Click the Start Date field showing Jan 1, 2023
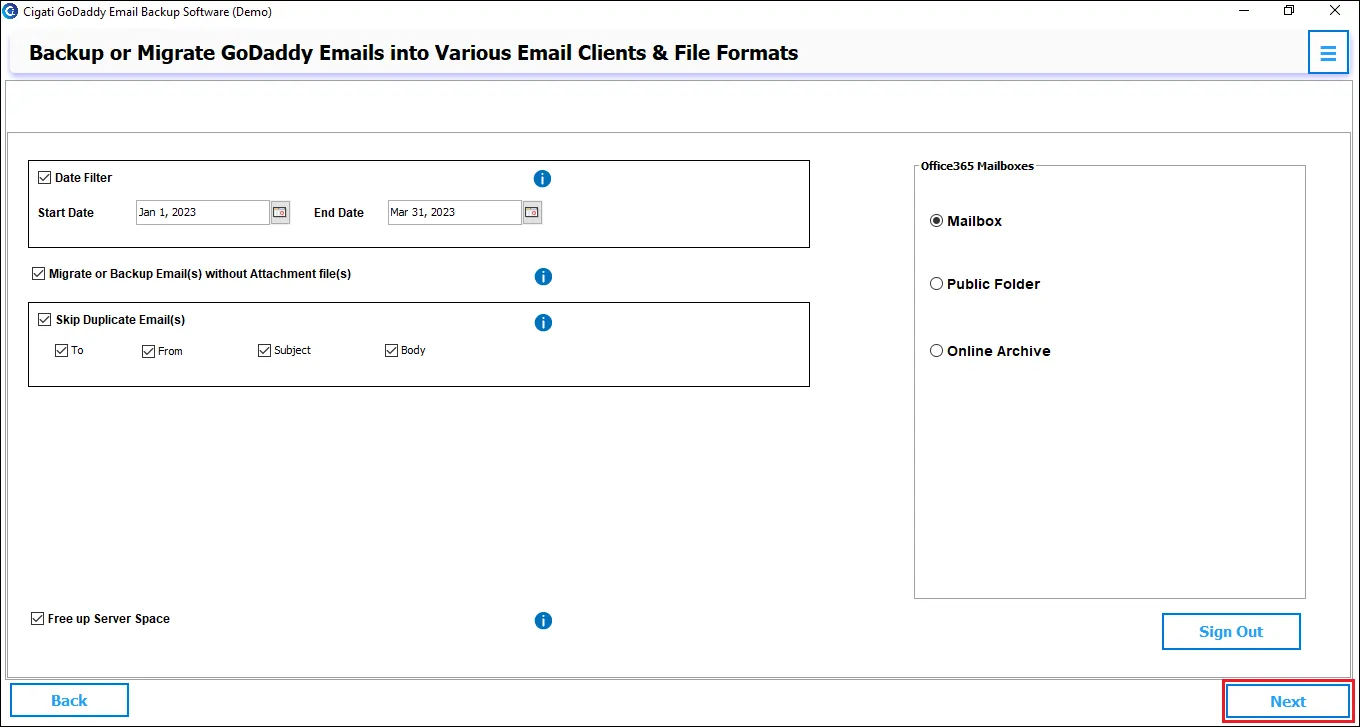 click(203, 212)
